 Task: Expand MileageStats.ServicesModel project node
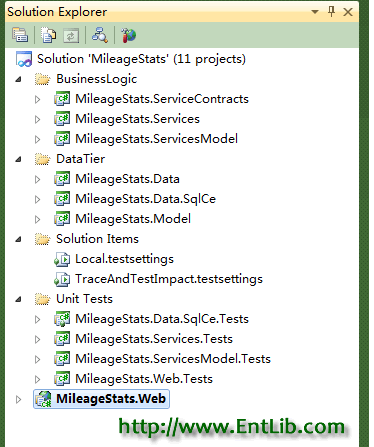click(37, 139)
